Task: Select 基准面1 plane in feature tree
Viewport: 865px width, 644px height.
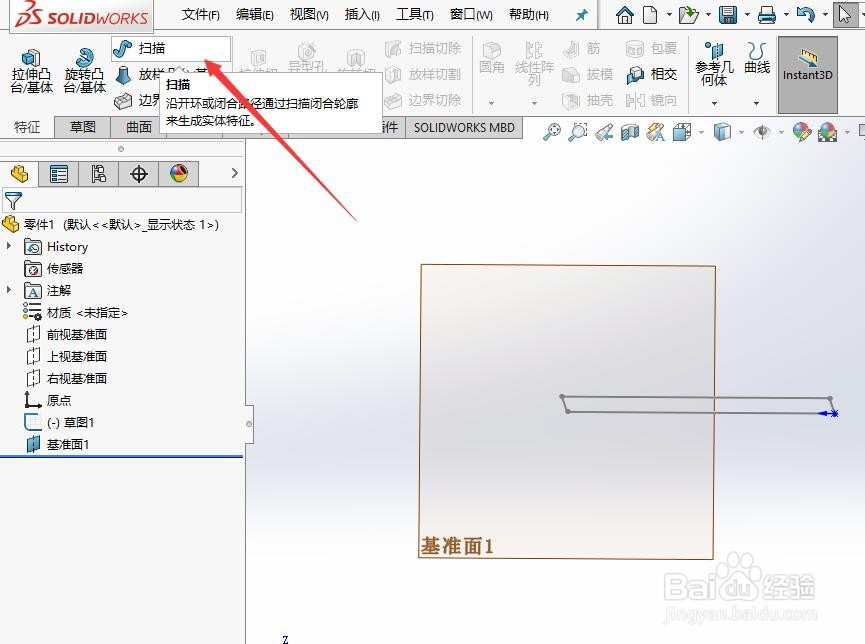Action: pyautogui.click(x=57, y=444)
